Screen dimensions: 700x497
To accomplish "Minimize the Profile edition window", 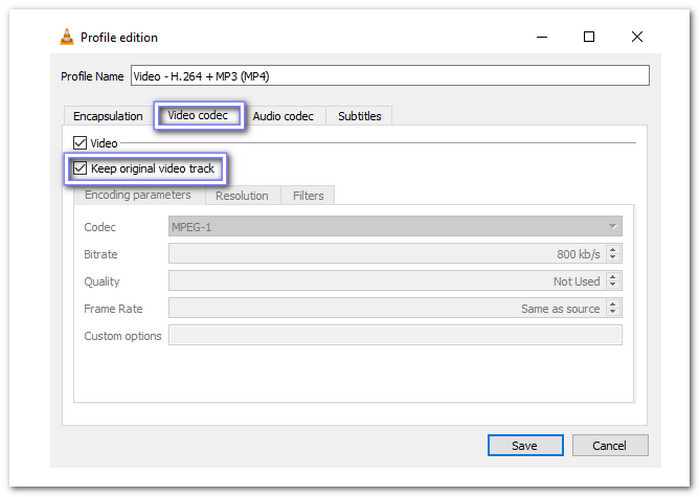I will coord(542,37).
